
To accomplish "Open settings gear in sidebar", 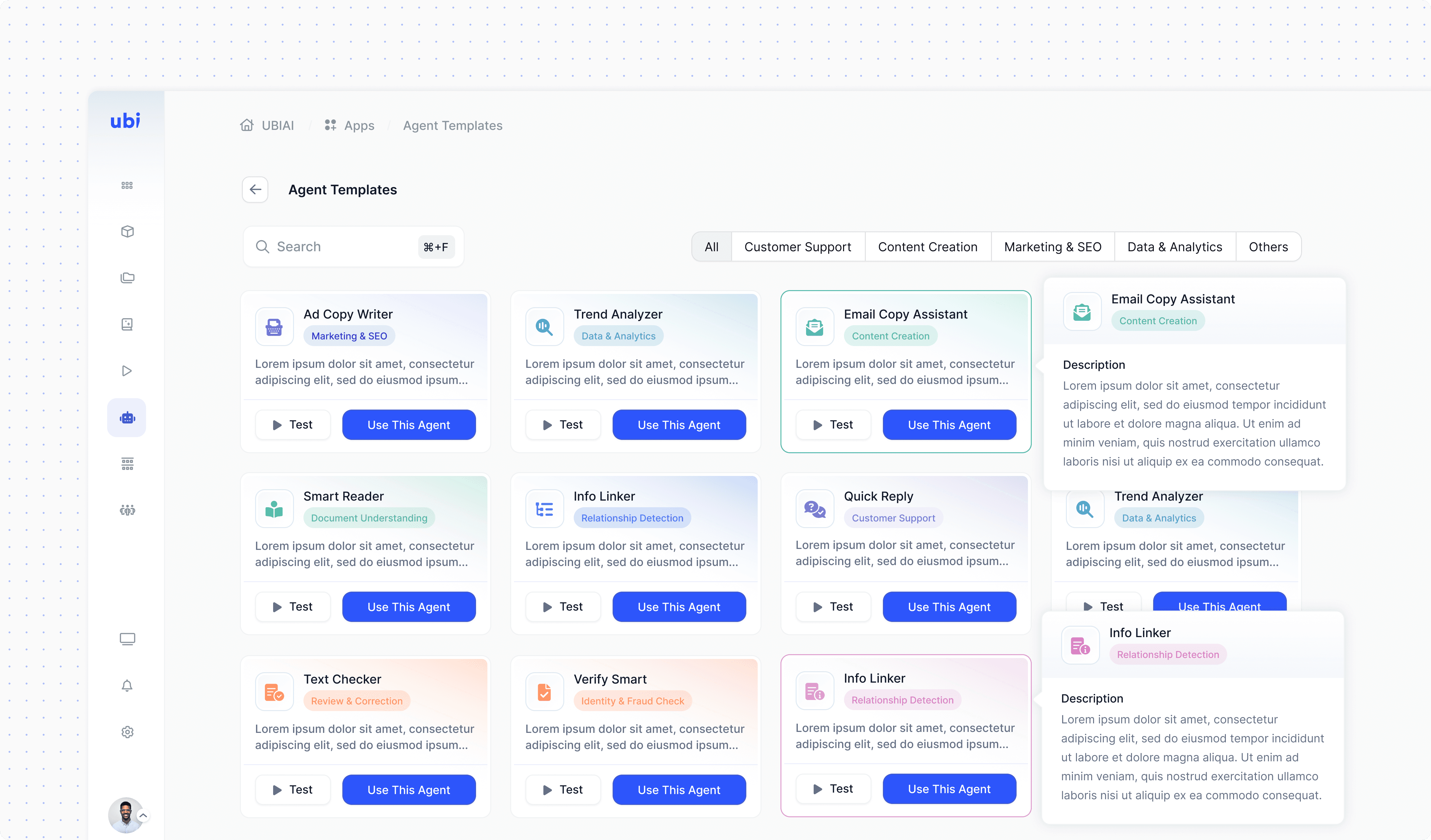I will 127,732.
